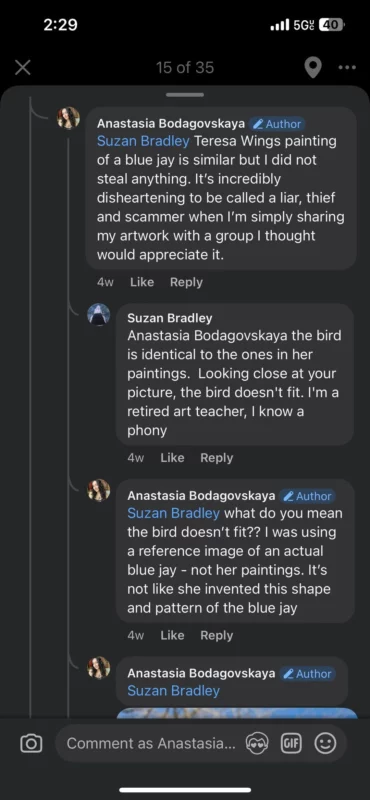Tap the Comment as Anastasia input field

152,743
